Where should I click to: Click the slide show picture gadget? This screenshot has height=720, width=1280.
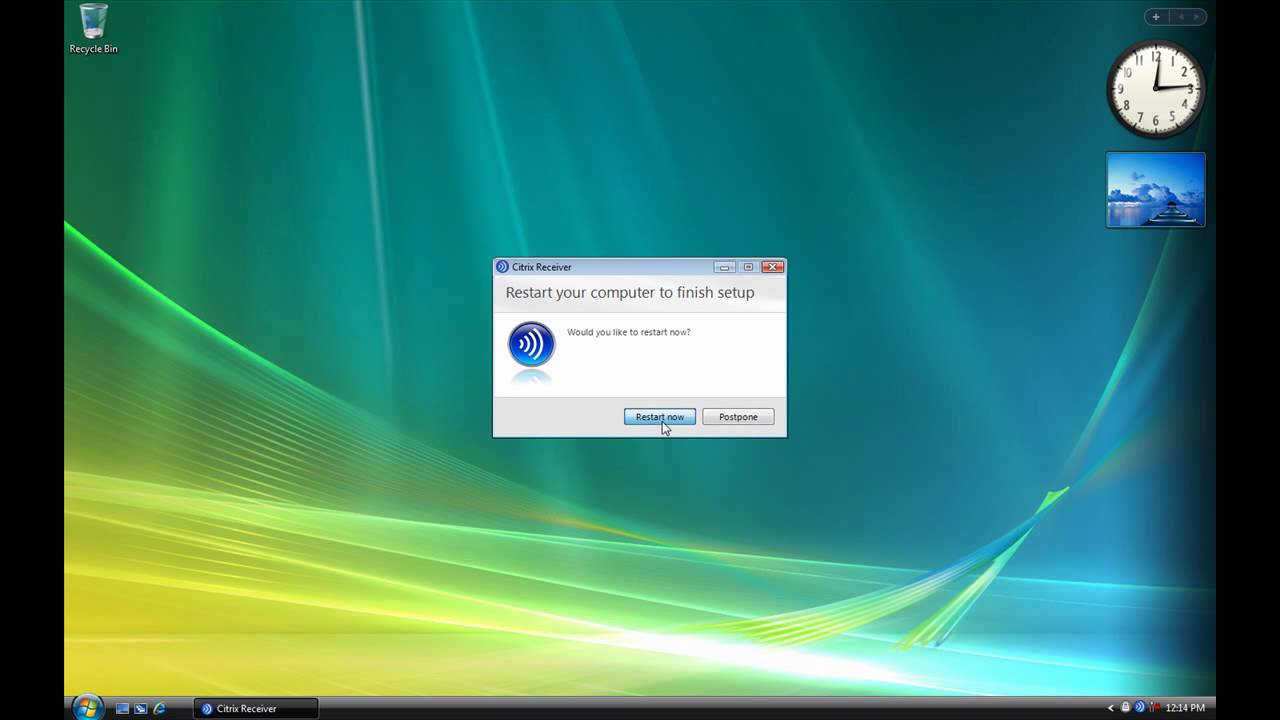pyautogui.click(x=1156, y=190)
